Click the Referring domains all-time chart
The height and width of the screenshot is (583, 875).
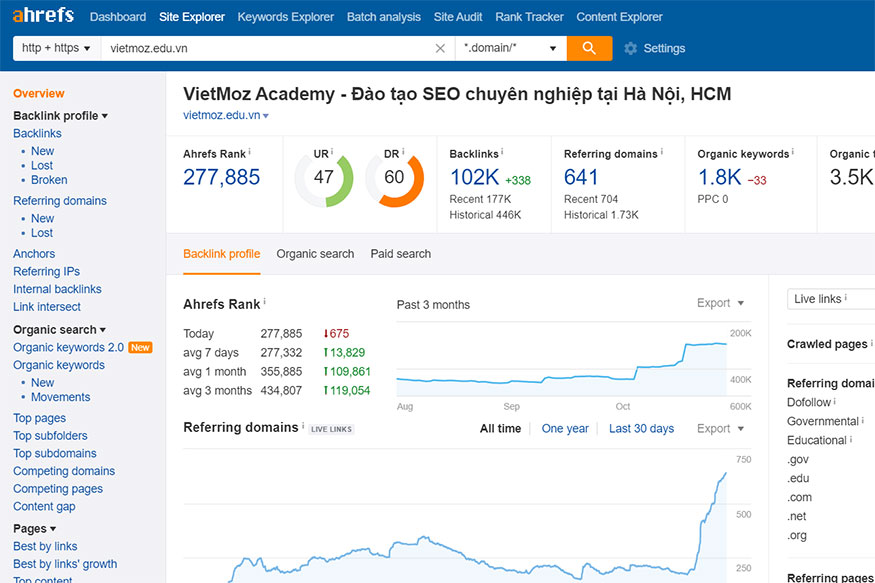467,516
